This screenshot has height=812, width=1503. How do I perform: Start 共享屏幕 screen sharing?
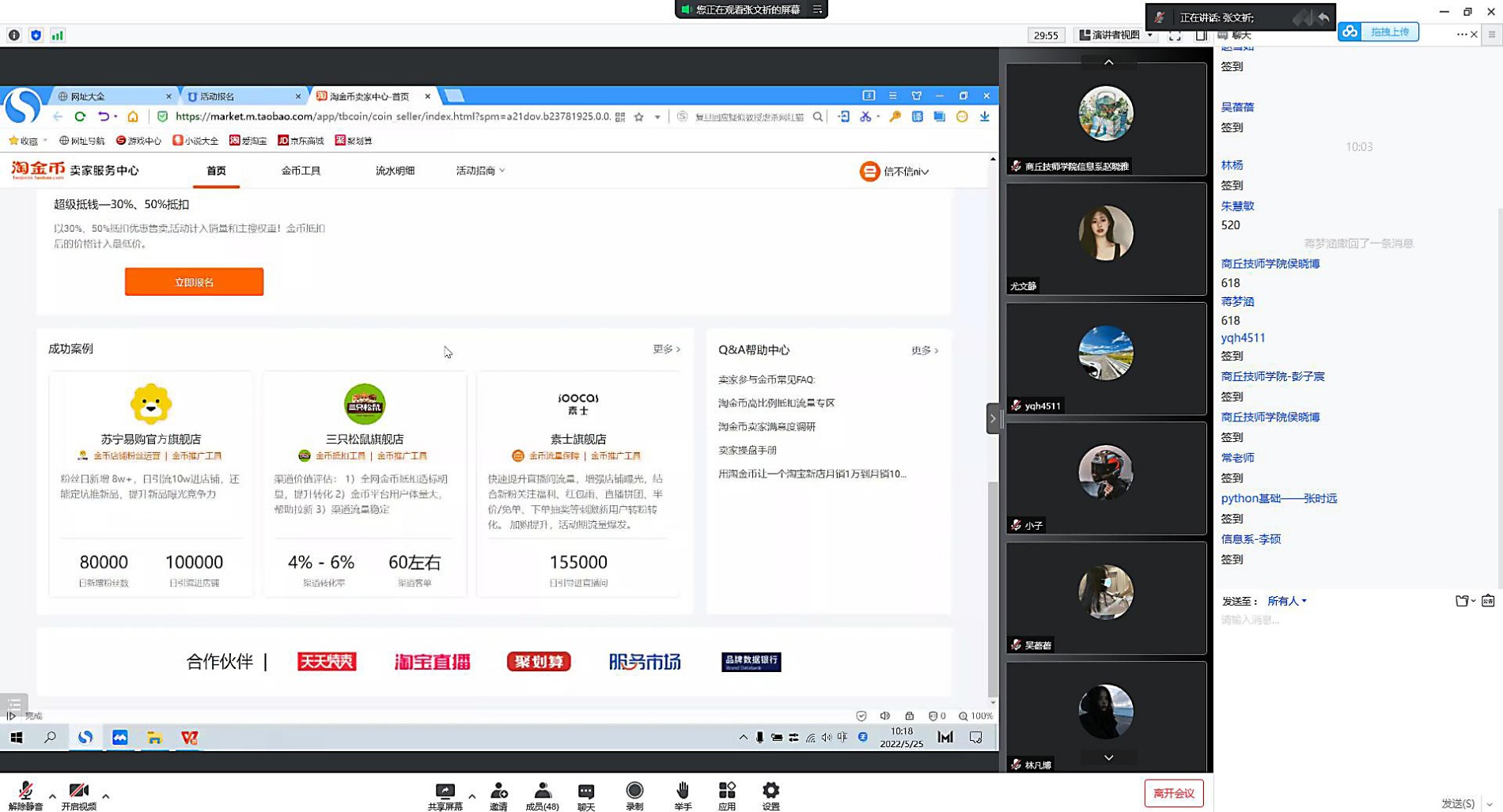pos(445,795)
